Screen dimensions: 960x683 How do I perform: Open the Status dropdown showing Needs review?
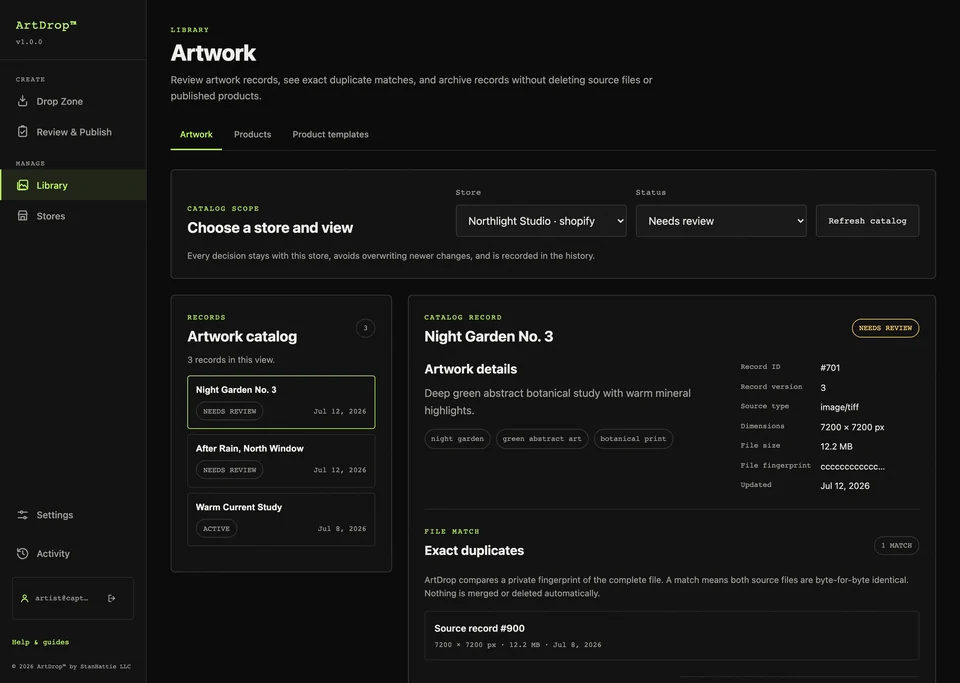click(x=721, y=221)
